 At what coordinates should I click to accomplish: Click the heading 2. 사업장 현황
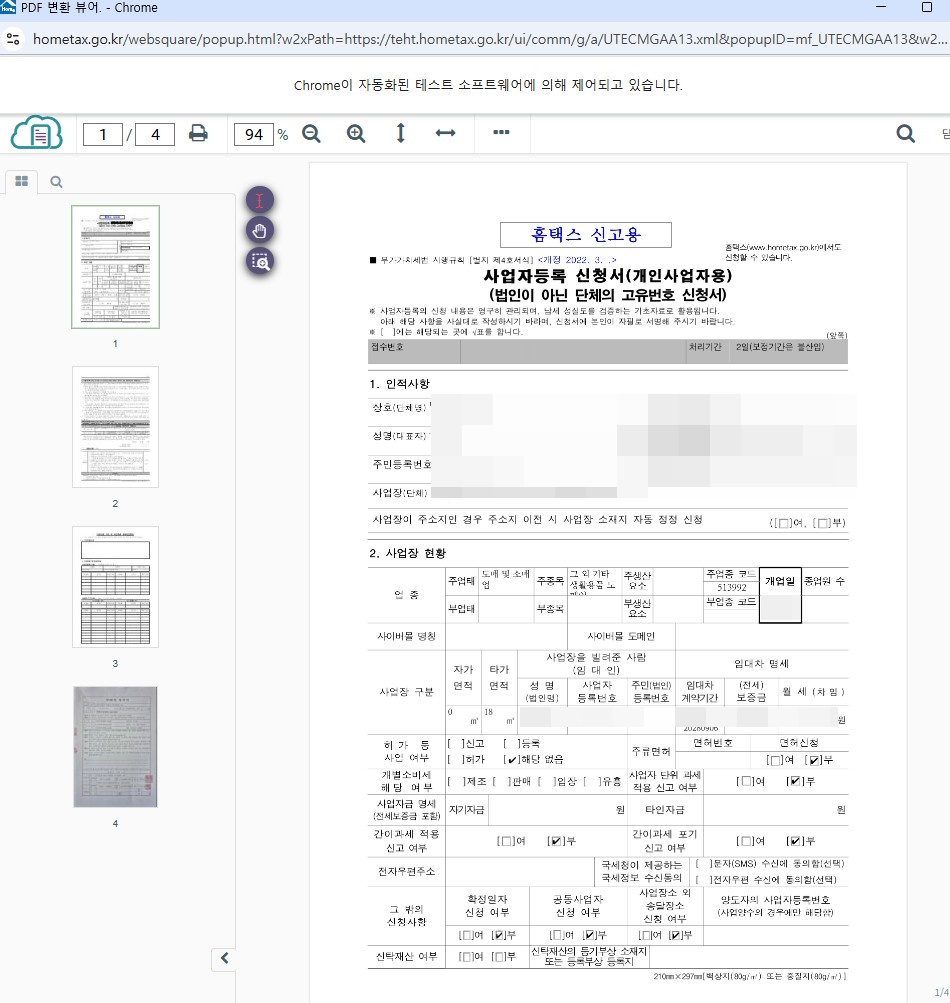pos(408,553)
